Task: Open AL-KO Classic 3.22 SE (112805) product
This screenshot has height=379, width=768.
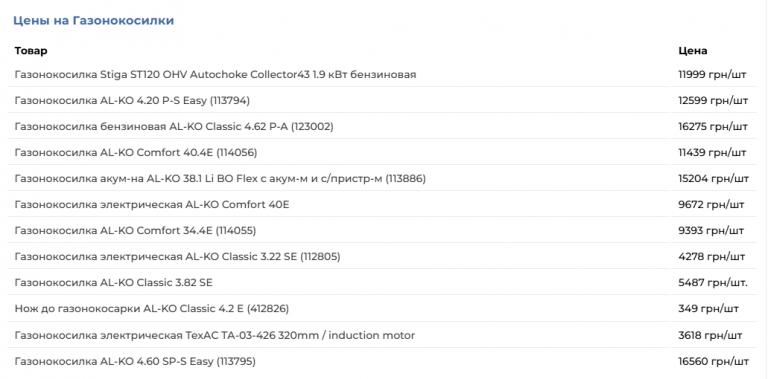Action: (177, 256)
